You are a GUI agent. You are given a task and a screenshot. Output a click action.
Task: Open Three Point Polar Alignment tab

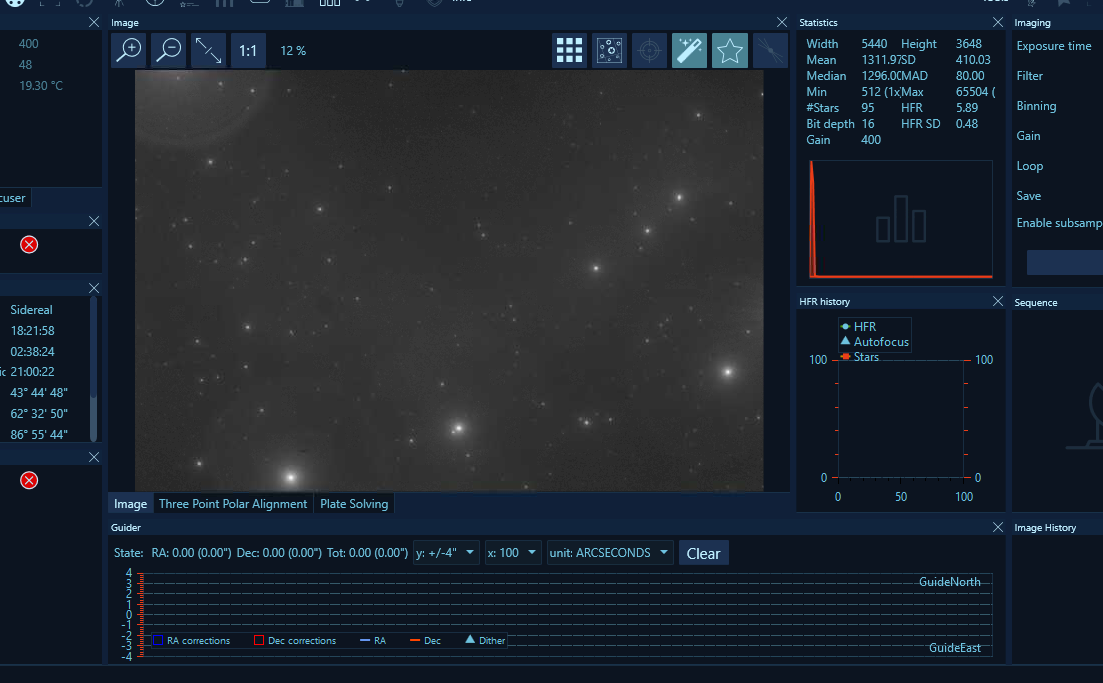(x=233, y=504)
